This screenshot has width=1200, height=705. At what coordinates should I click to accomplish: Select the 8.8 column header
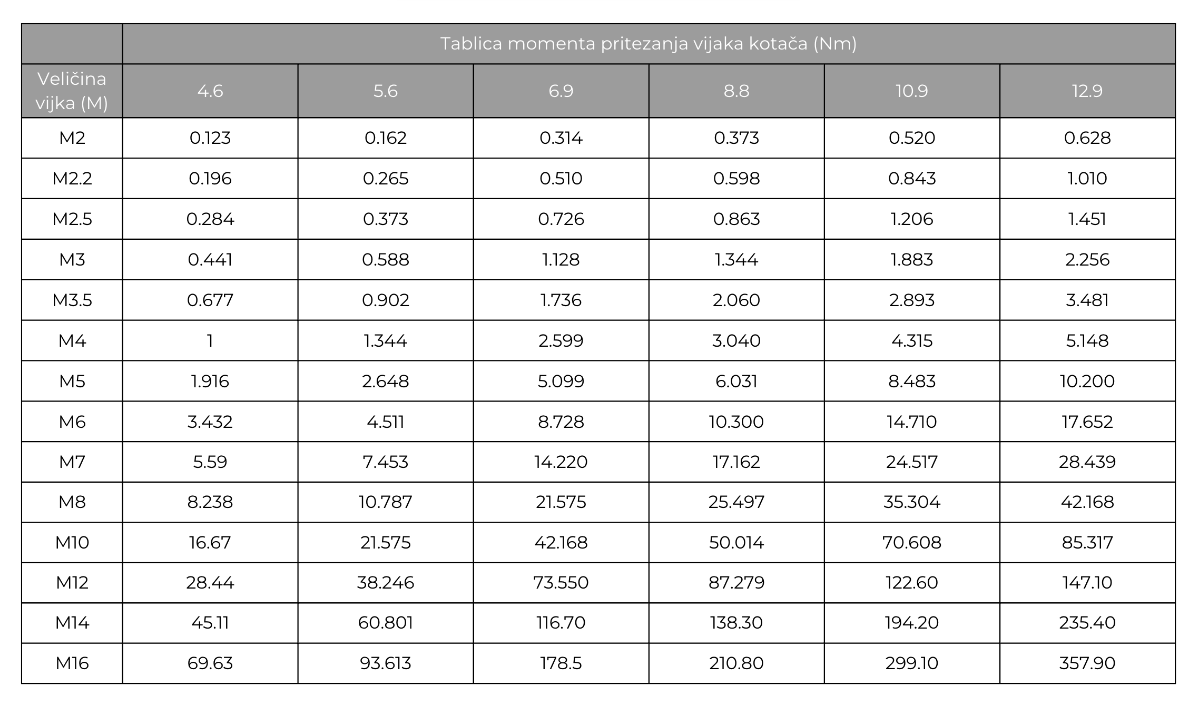click(x=736, y=91)
